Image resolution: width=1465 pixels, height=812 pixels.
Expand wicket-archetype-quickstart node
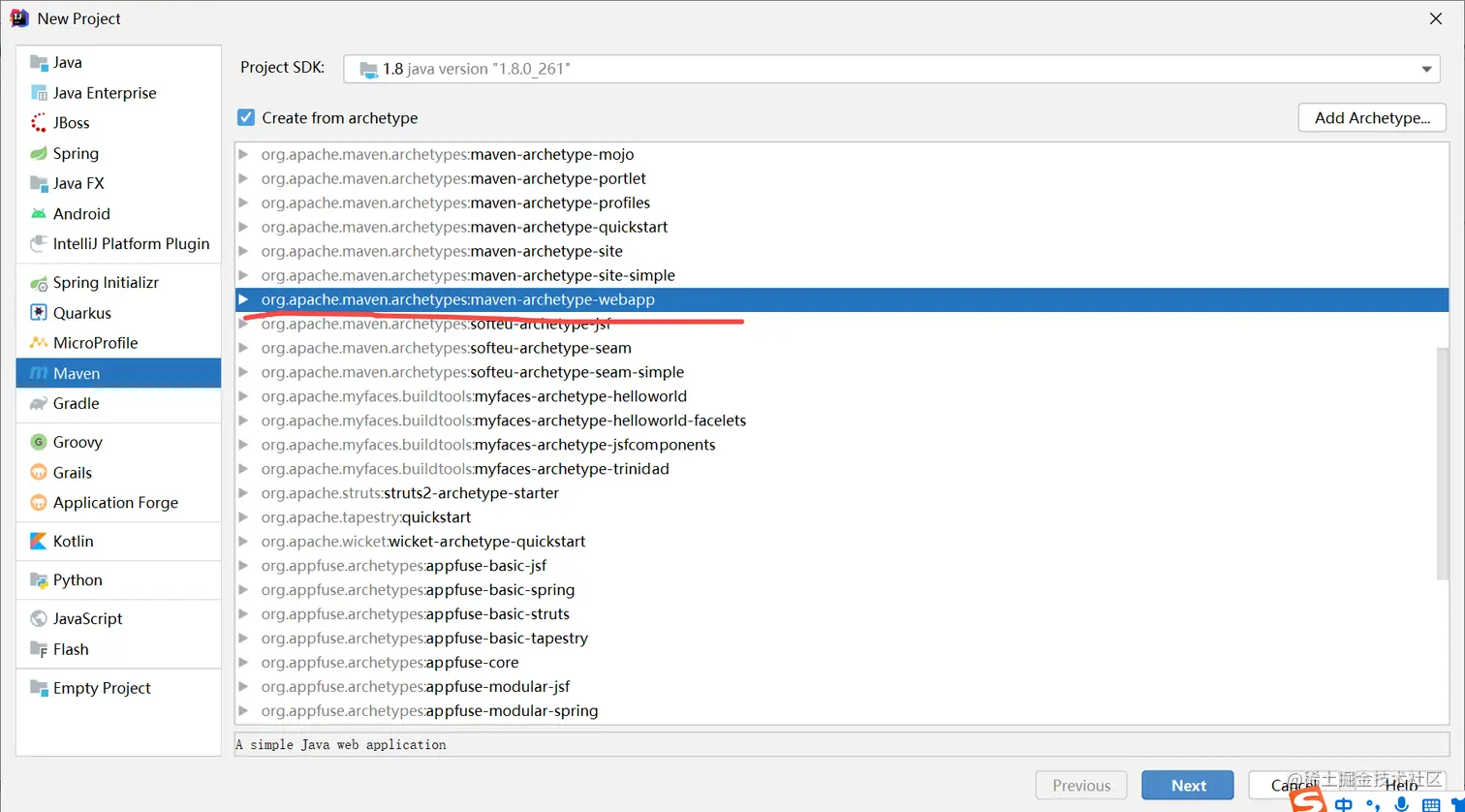click(244, 542)
